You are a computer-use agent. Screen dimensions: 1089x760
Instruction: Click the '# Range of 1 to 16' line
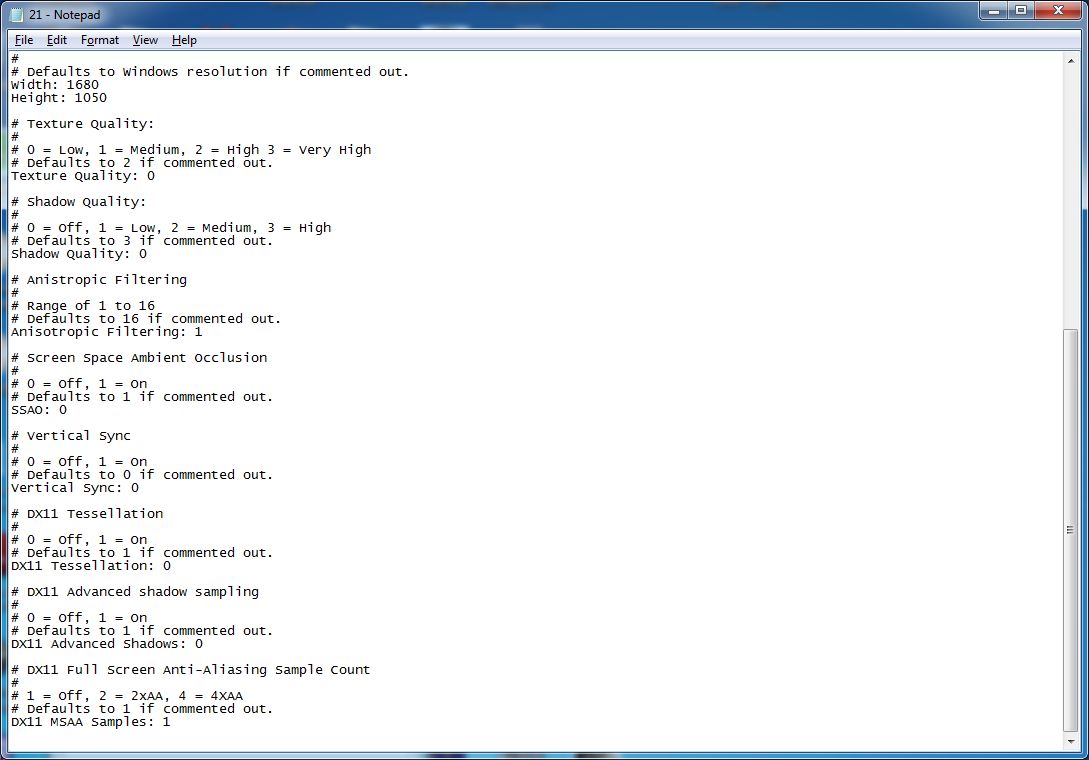point(83,306)
